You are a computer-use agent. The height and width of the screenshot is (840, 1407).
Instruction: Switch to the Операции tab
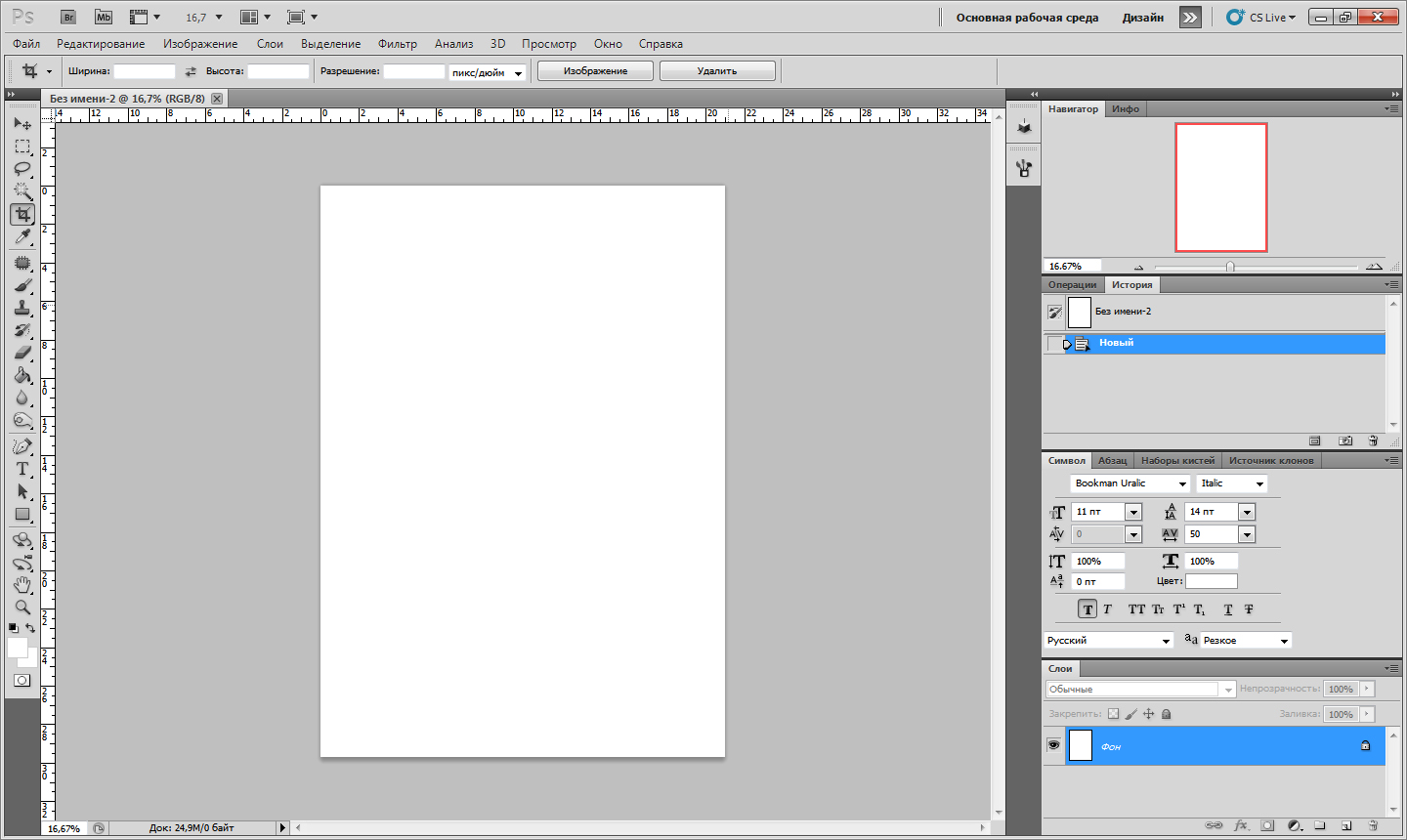point(1073,285)
